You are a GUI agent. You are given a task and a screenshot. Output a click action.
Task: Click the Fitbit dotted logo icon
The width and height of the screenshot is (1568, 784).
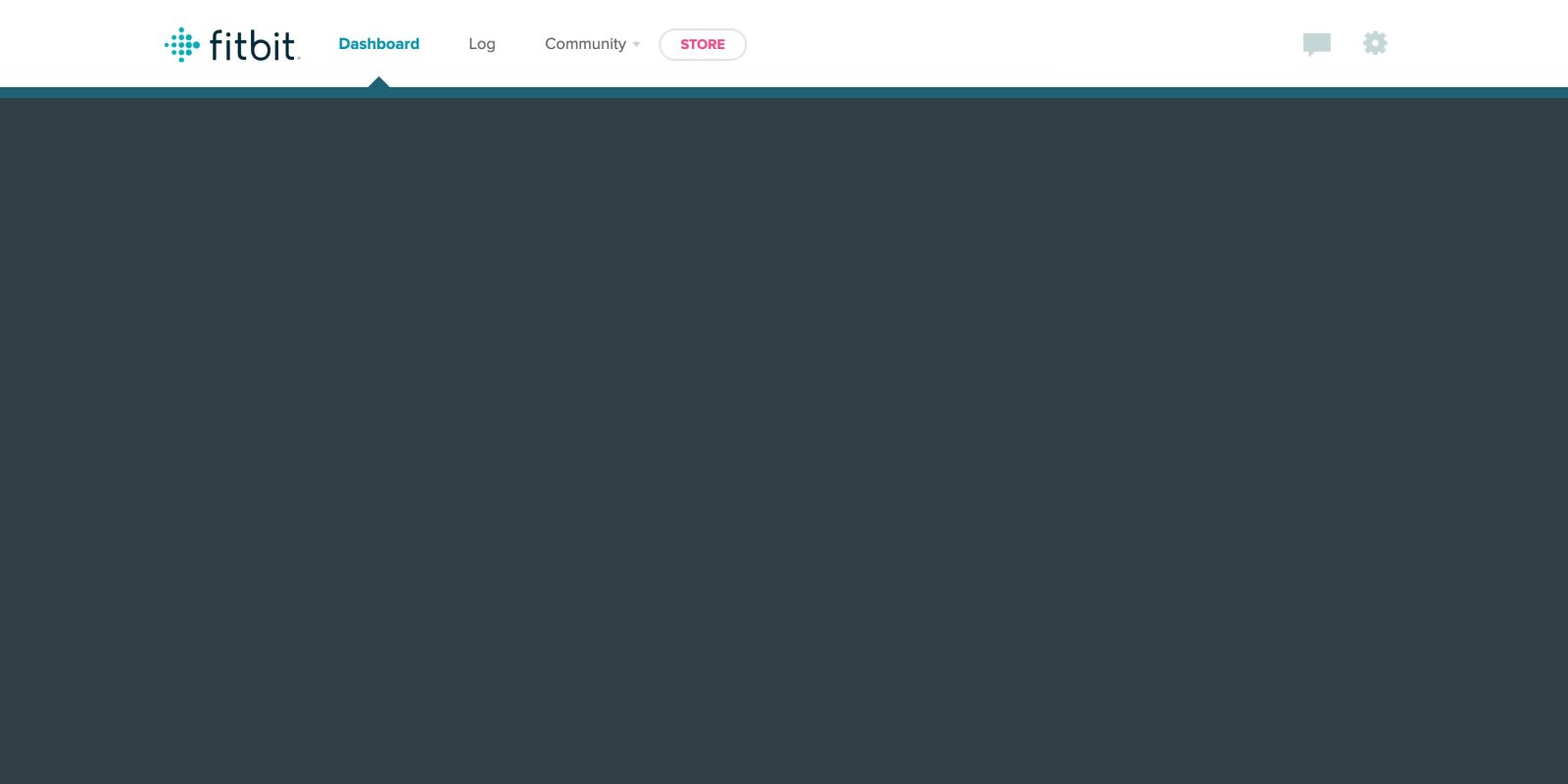point(182,45)
